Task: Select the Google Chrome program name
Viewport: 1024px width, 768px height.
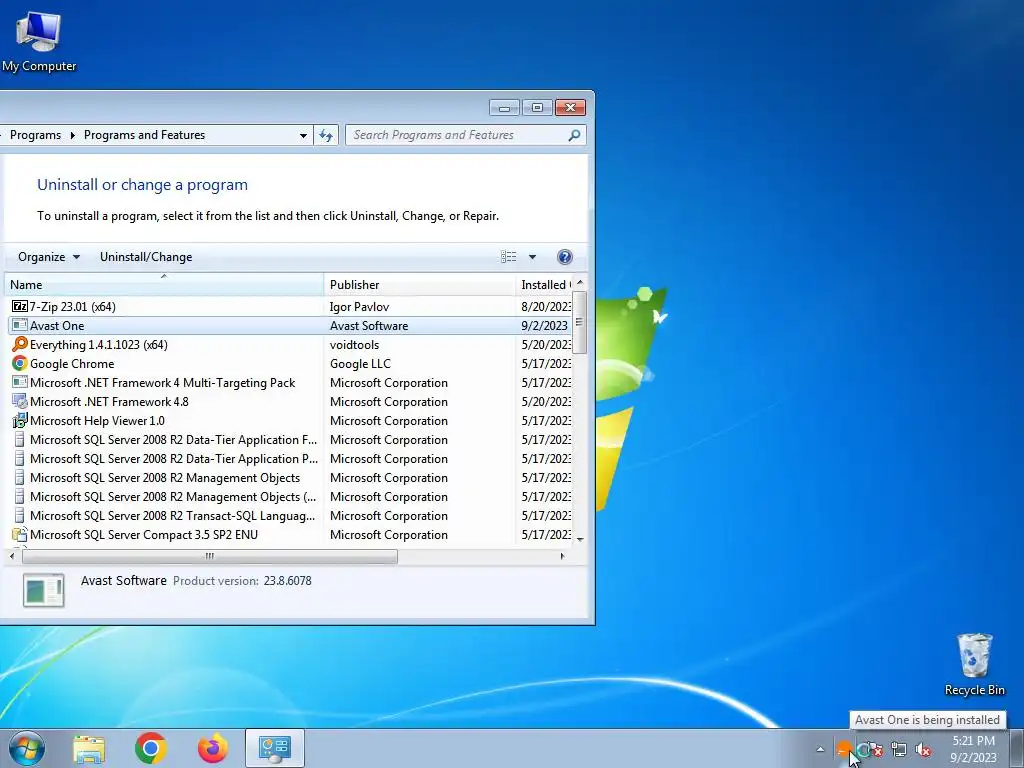Action: tap(72, 364)
